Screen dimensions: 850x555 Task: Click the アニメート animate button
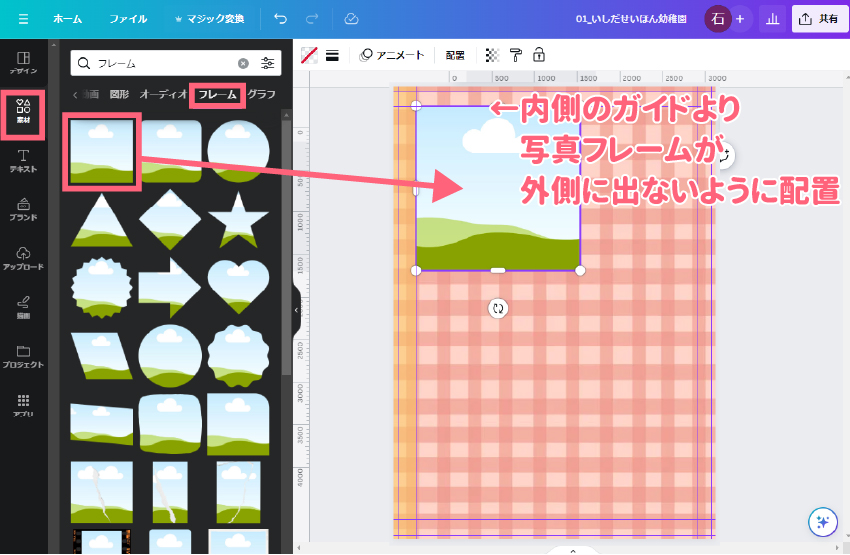click(x=392, y=55)
